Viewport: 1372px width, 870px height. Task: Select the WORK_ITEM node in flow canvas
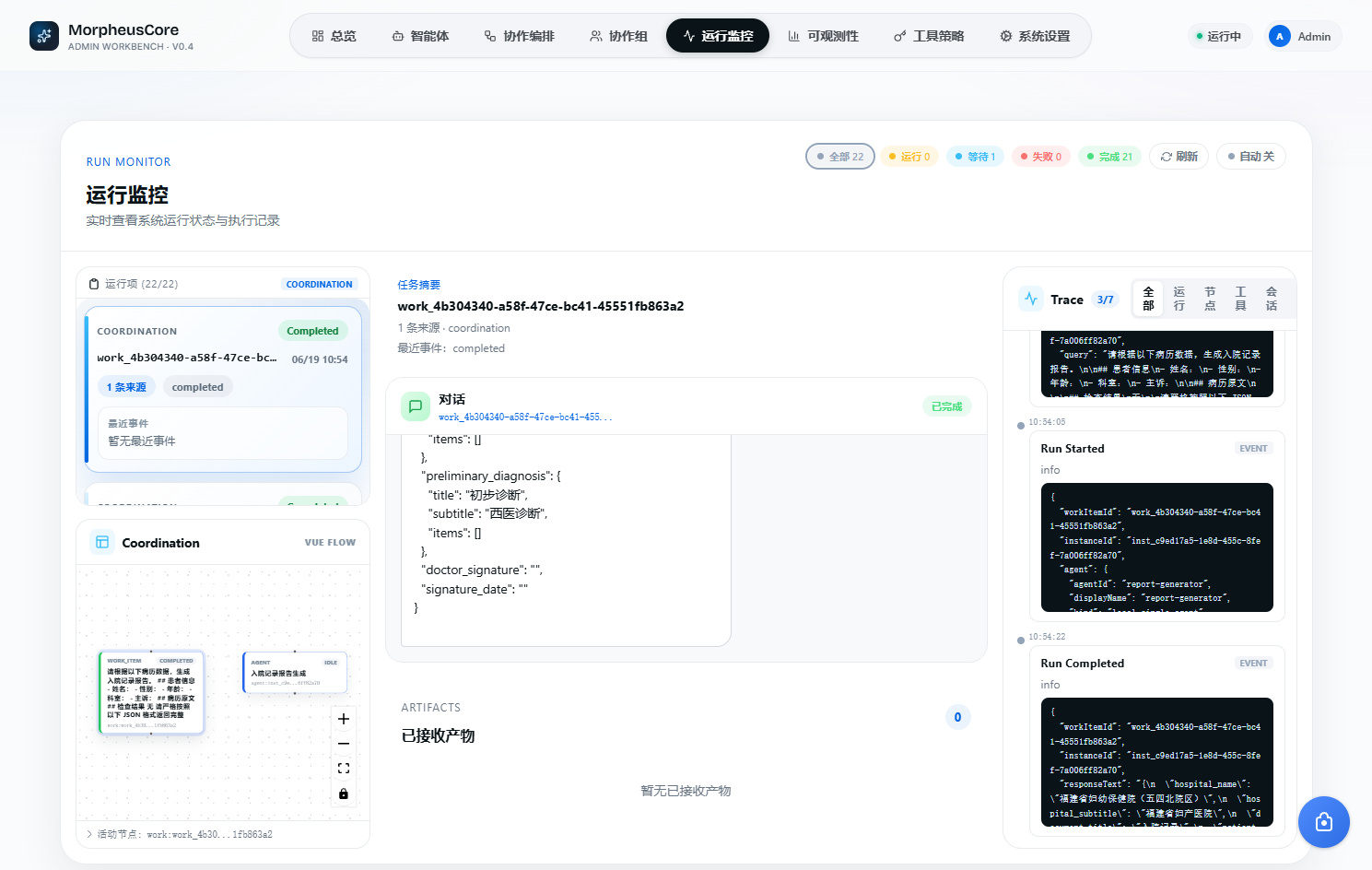point(151,693)
